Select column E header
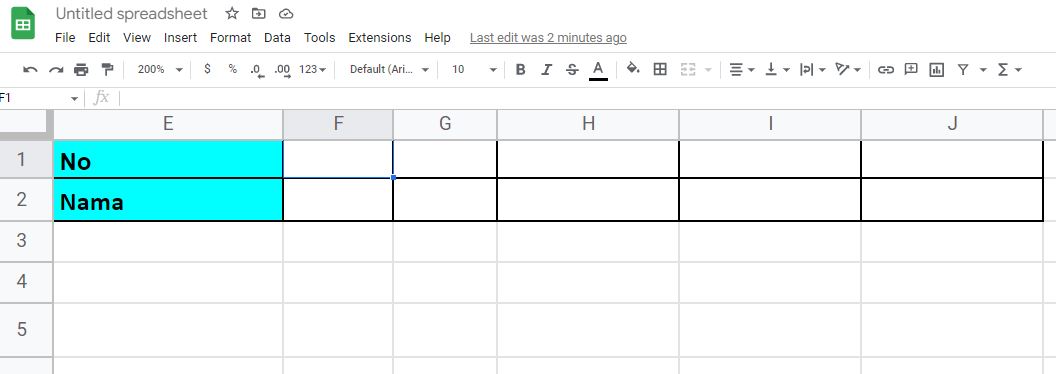Viewport: 1056px width, 374px height. point(168,124)
